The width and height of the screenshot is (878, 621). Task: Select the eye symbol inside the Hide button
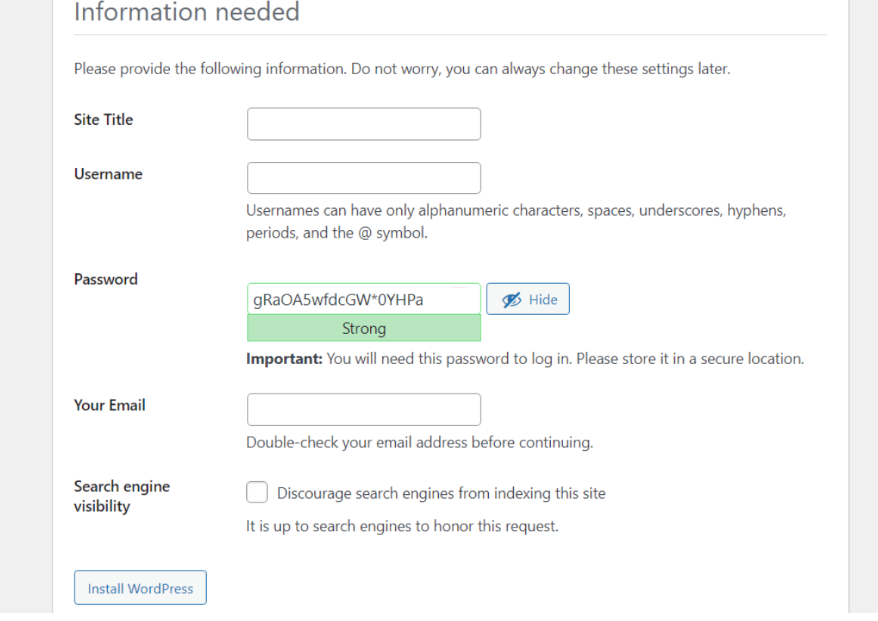[x=512, y=299]
